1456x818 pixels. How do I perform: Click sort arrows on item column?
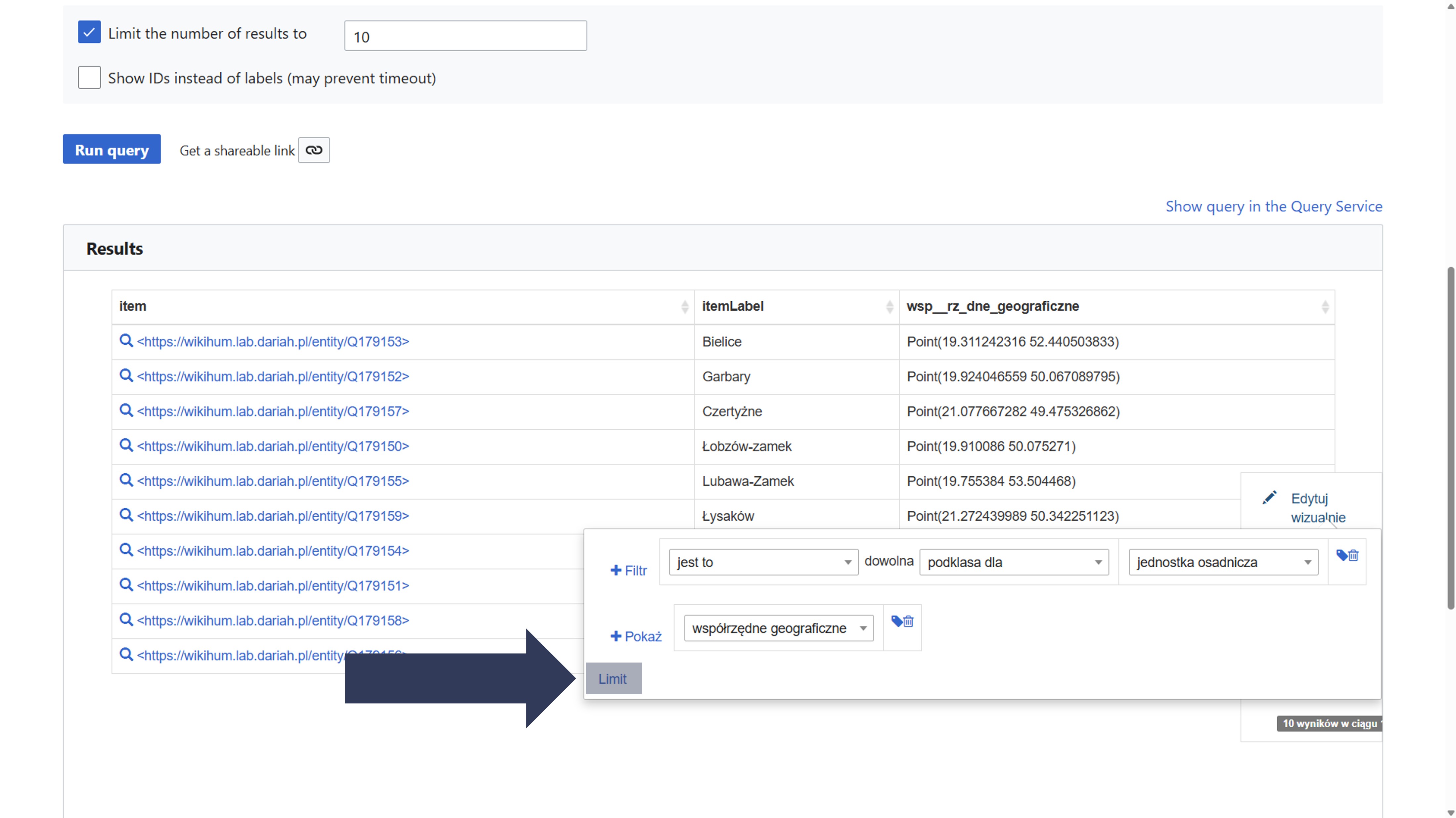[x=684, y=307]
